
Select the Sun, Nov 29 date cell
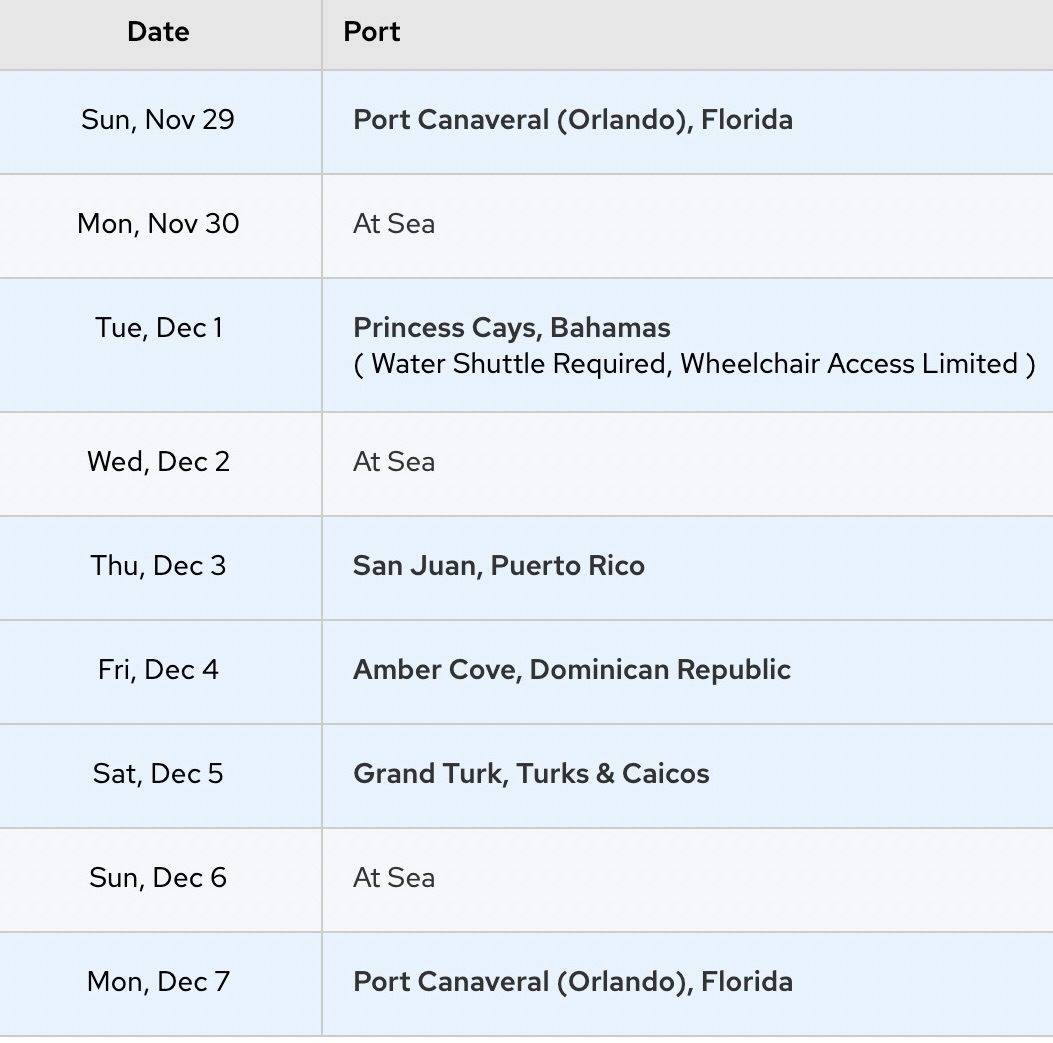pos(158,120)
